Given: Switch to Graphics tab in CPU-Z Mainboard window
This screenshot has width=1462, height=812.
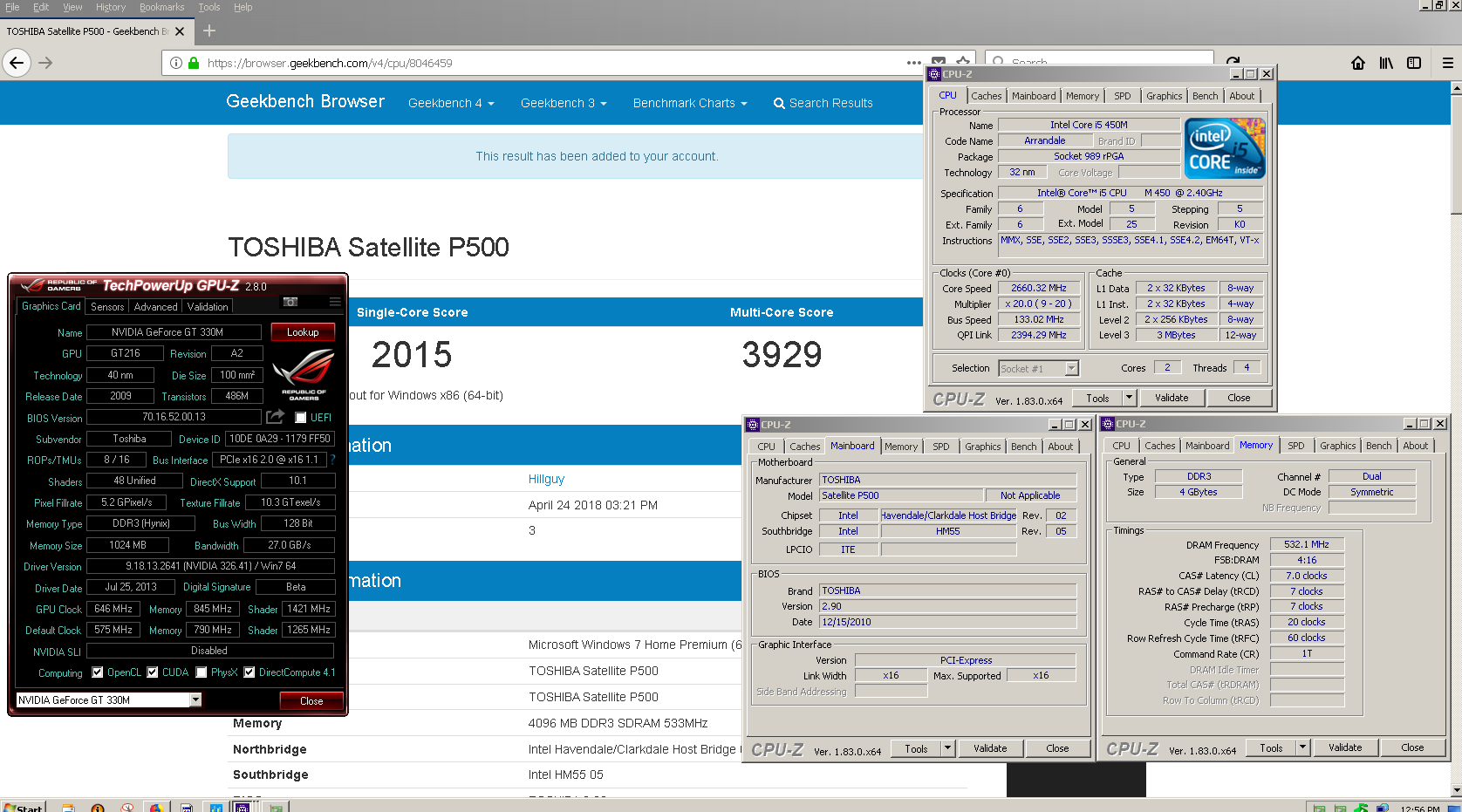Looking at the screenshot, I should coord(983,447).
